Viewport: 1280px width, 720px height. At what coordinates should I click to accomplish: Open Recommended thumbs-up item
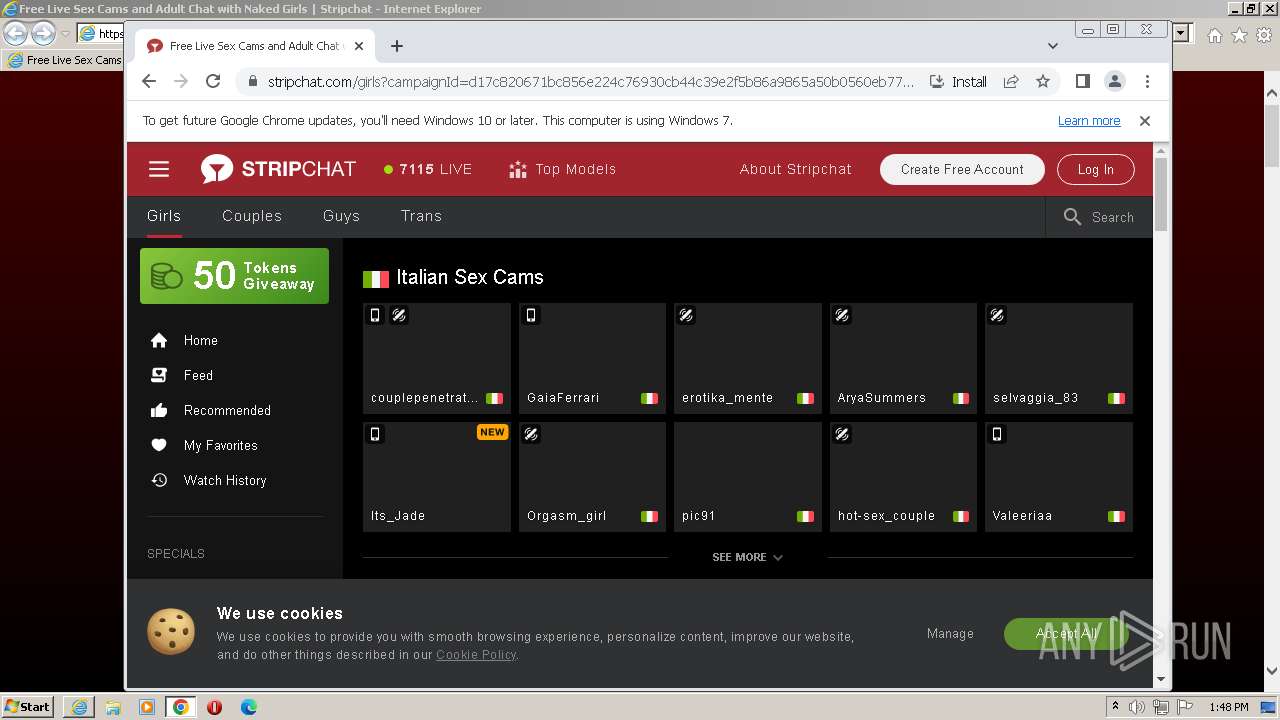point(210,410)
